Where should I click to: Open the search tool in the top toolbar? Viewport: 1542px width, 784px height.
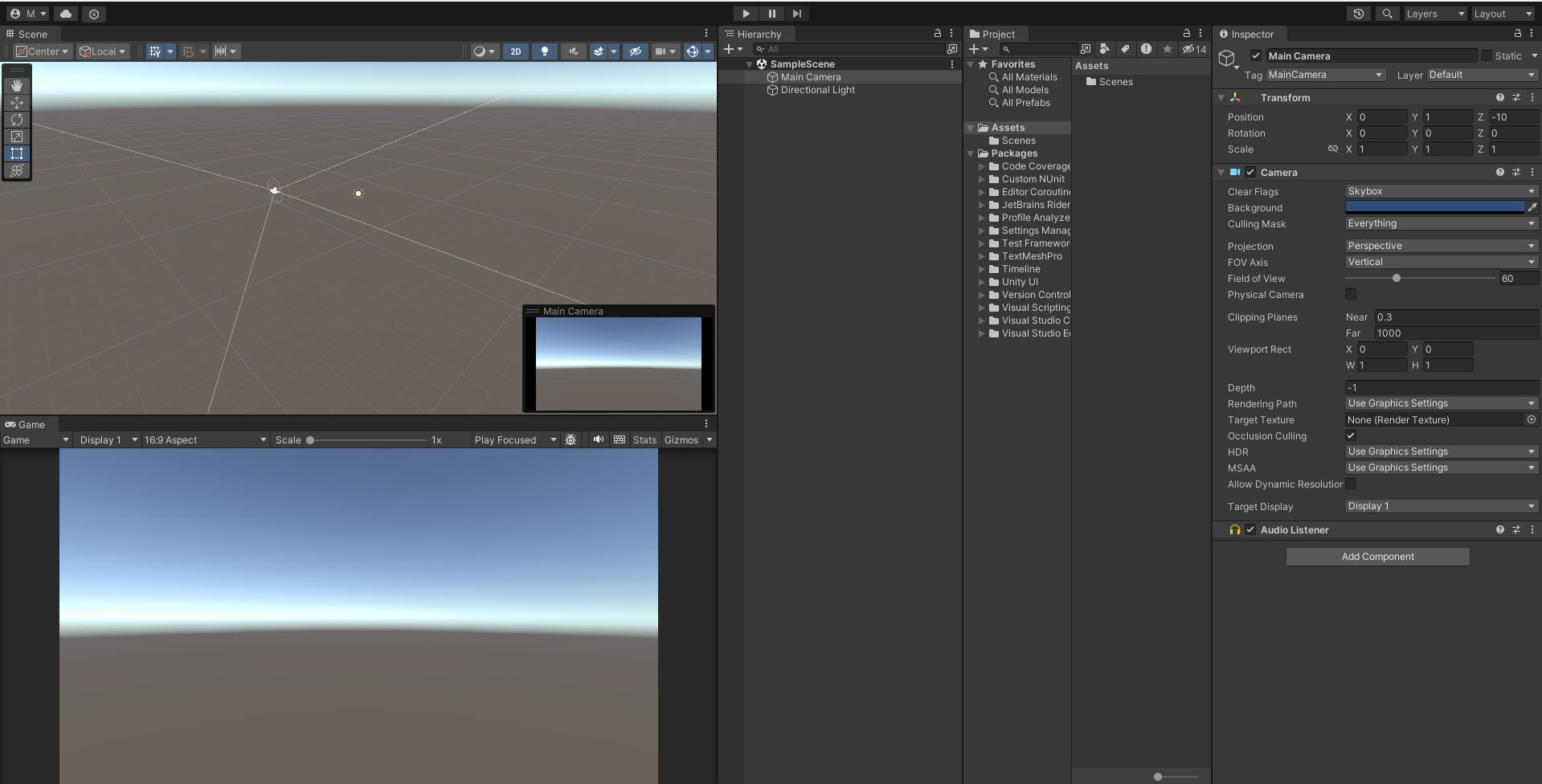click(1386, 14)
